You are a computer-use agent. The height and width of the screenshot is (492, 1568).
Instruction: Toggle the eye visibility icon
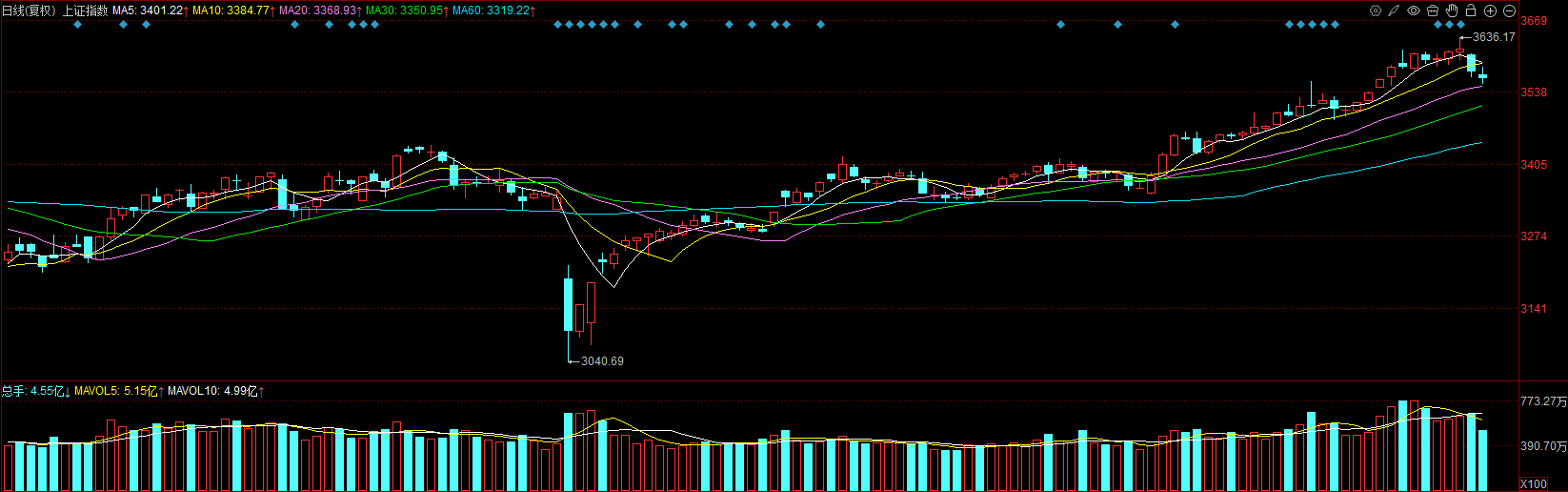[1414, 10]
